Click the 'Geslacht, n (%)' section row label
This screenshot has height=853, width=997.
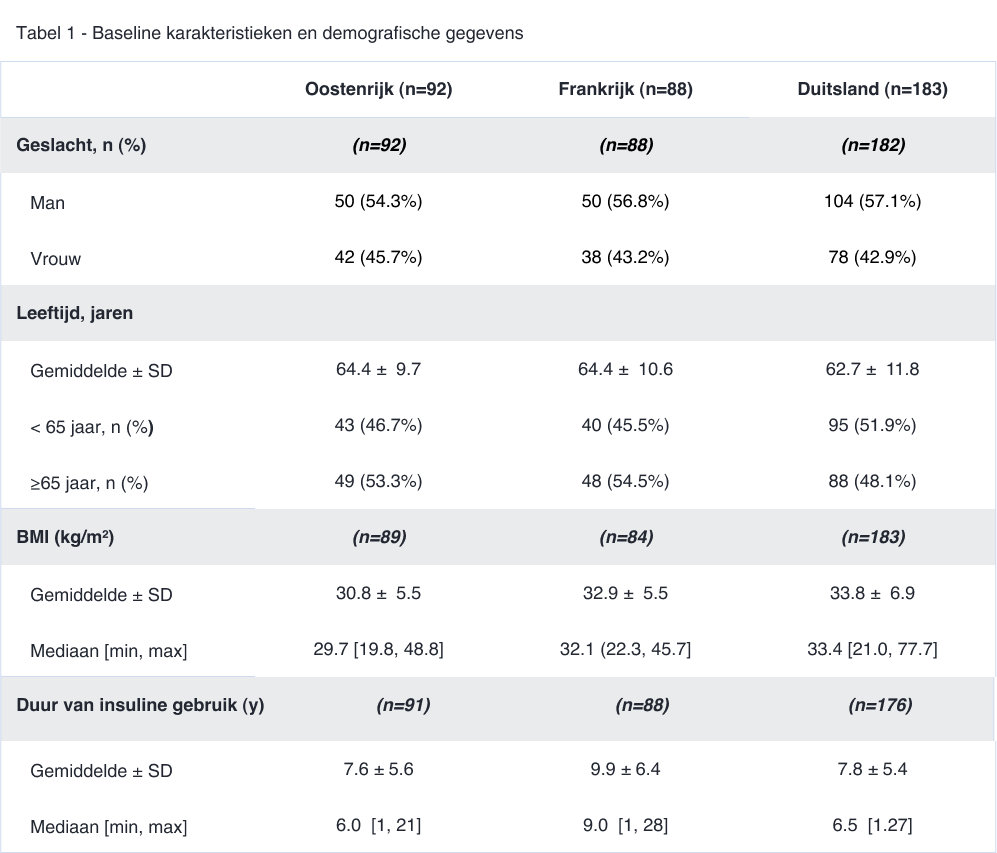click(81, 145)
